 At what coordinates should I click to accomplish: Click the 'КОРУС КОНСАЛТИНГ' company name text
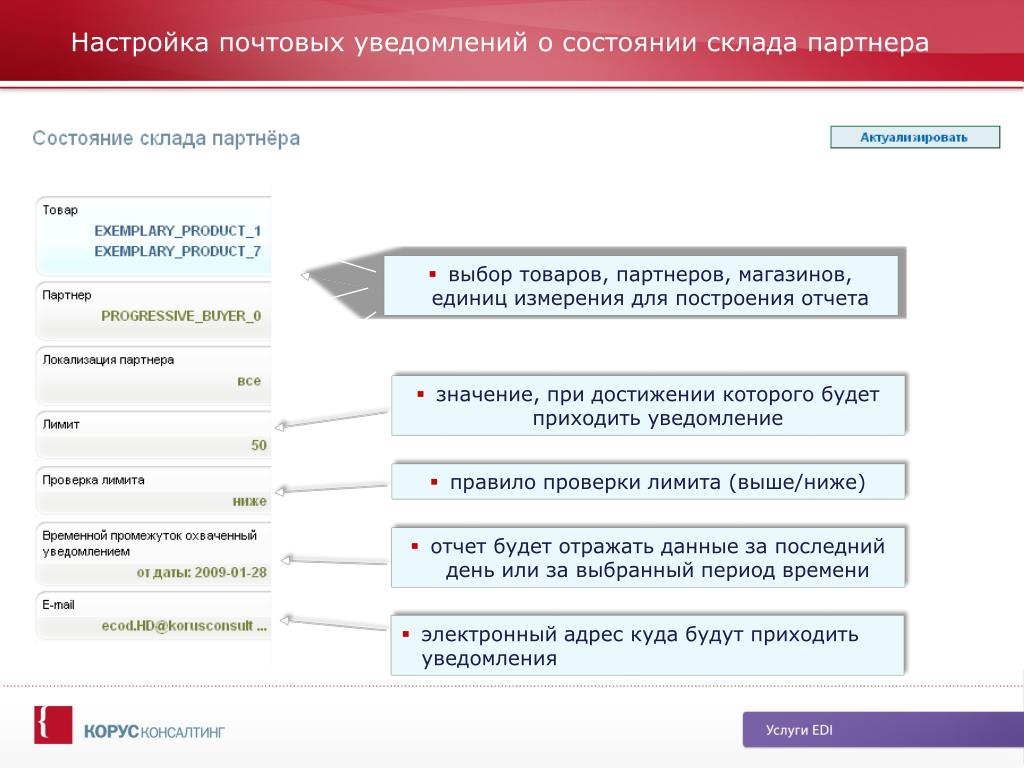click(x=153, y=731)
